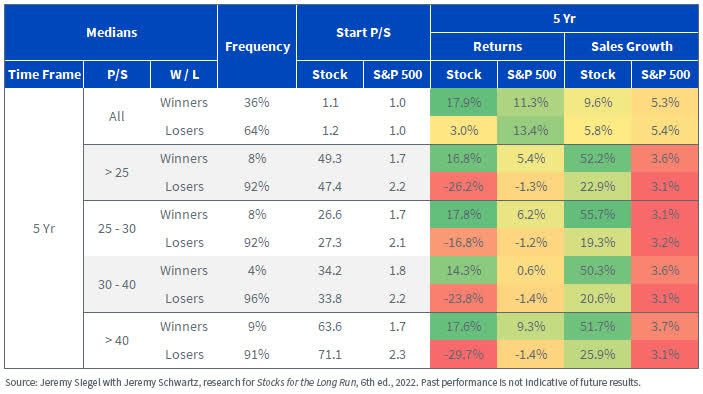Select the W / L column header
703x394 pixels.
coord(184,74)
